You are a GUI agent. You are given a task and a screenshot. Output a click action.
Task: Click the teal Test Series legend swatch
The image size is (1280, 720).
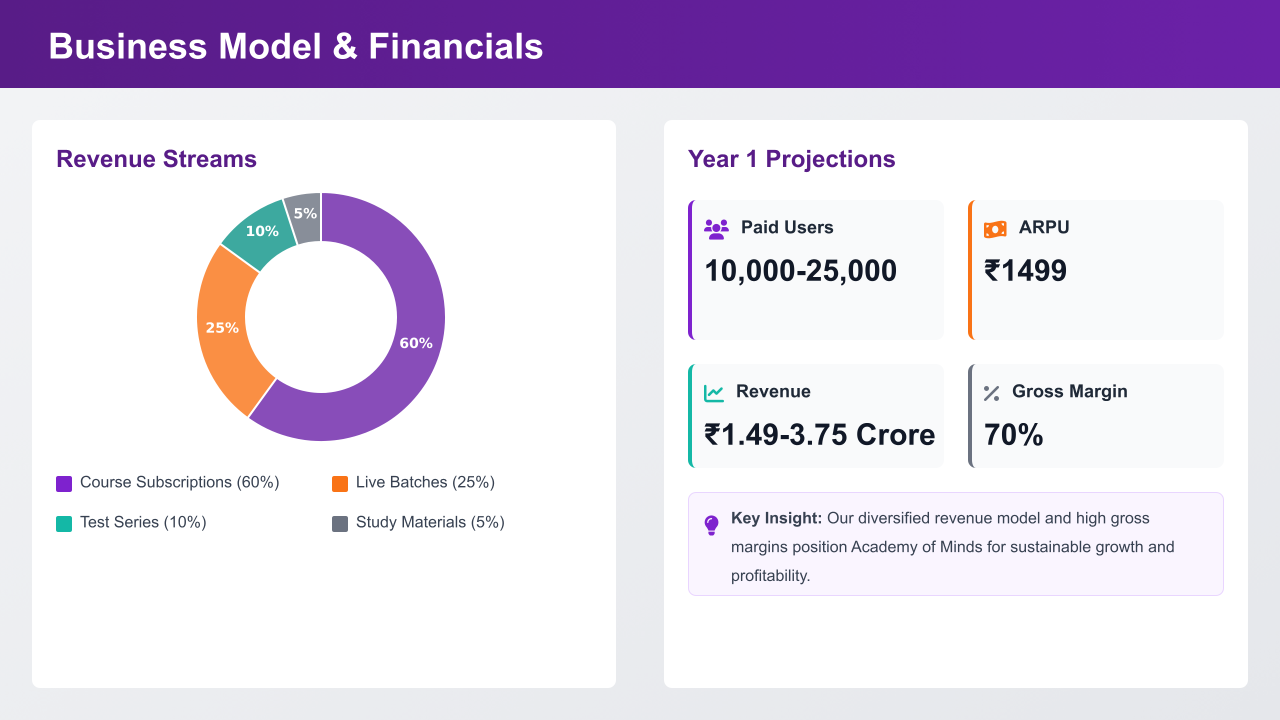click(64, 524)
